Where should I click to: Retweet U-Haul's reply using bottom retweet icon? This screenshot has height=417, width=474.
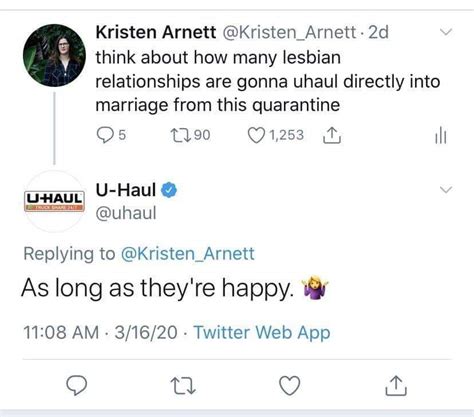pyautogui.click(x=183, y=386)
